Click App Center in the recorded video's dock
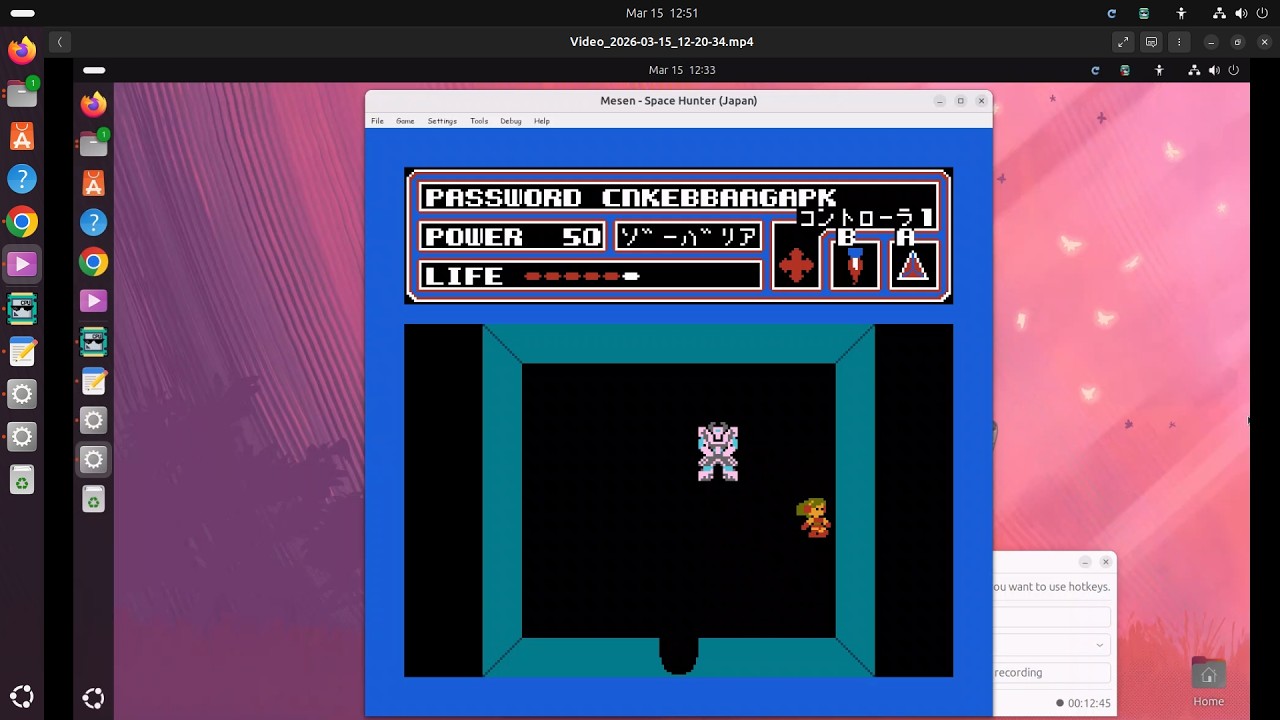This screenshot has width=1280, height=720. pyautogui.click(x=93, y=183)
